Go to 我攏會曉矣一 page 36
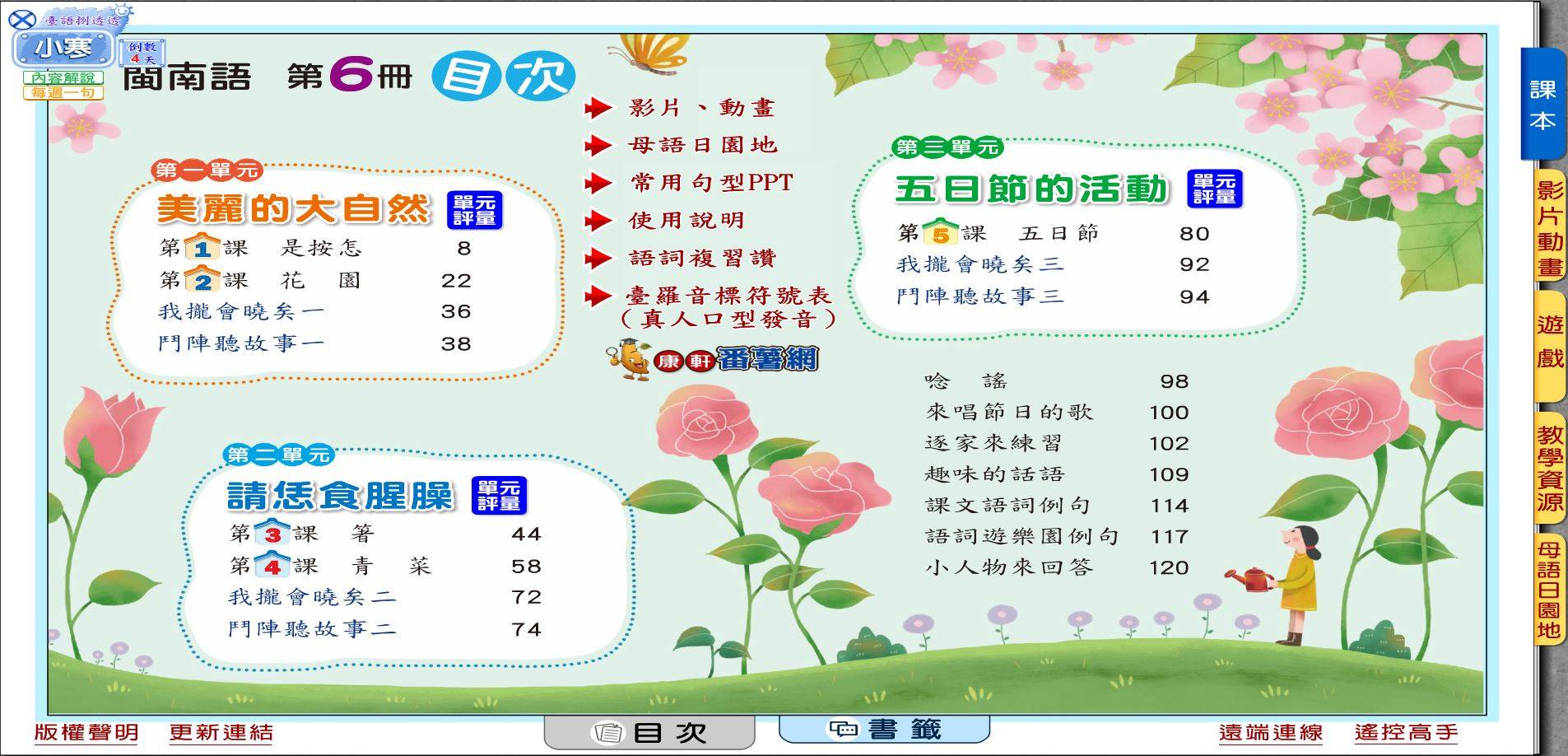Image resolution: width=1568 pixels, height=756 pixels. pyautogui.click(x=314, y=311)
